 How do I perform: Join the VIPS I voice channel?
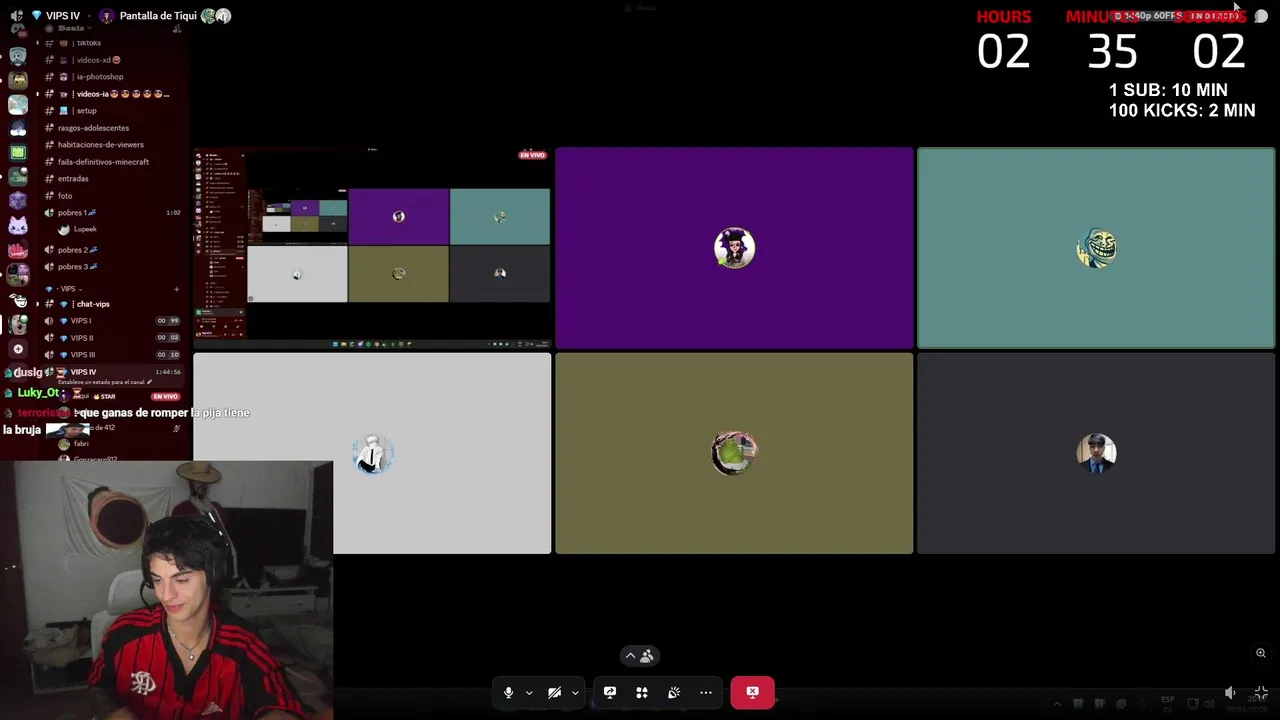pos(112,321)
